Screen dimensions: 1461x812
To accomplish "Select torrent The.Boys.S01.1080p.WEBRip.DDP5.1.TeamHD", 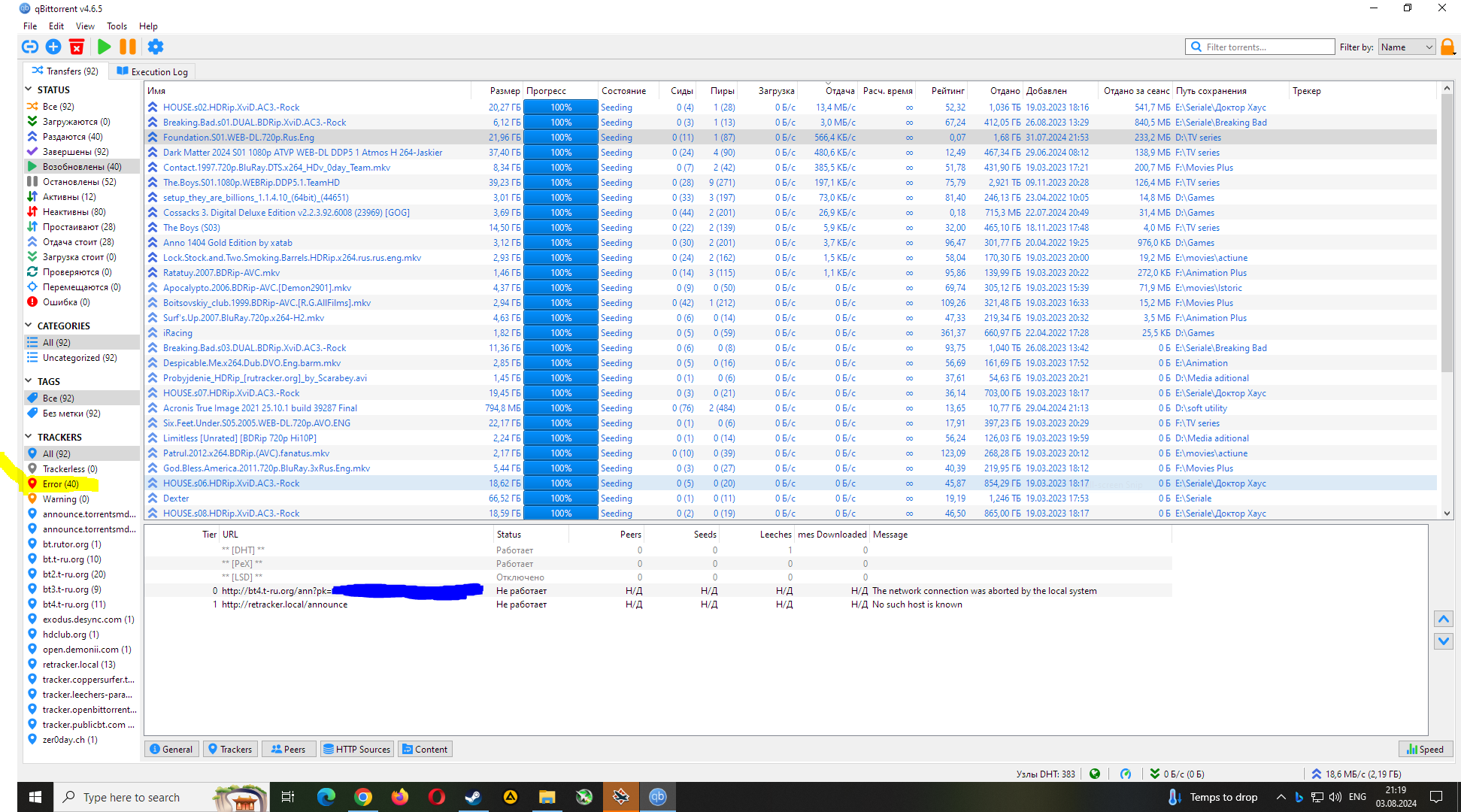I will click(x=790, y=182).
